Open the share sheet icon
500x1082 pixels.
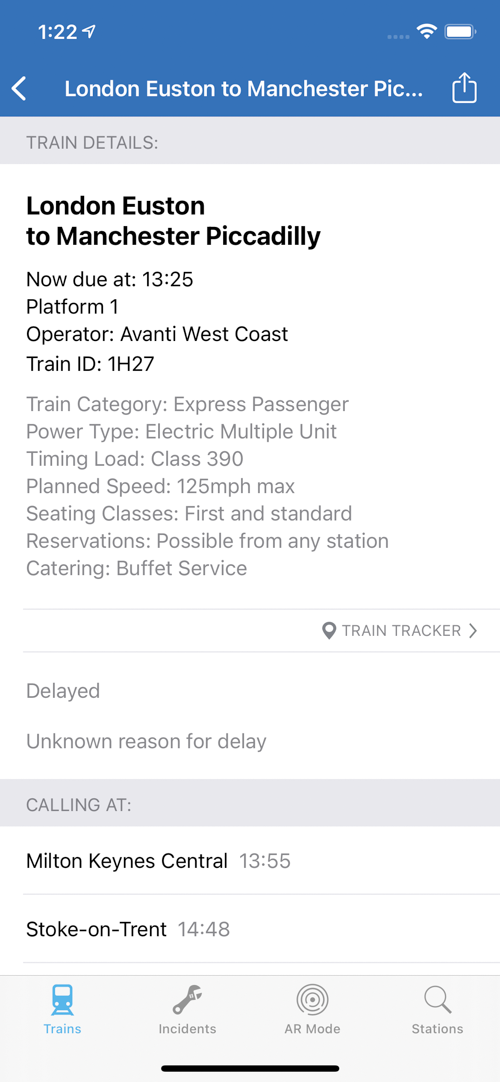coord(464,88)
